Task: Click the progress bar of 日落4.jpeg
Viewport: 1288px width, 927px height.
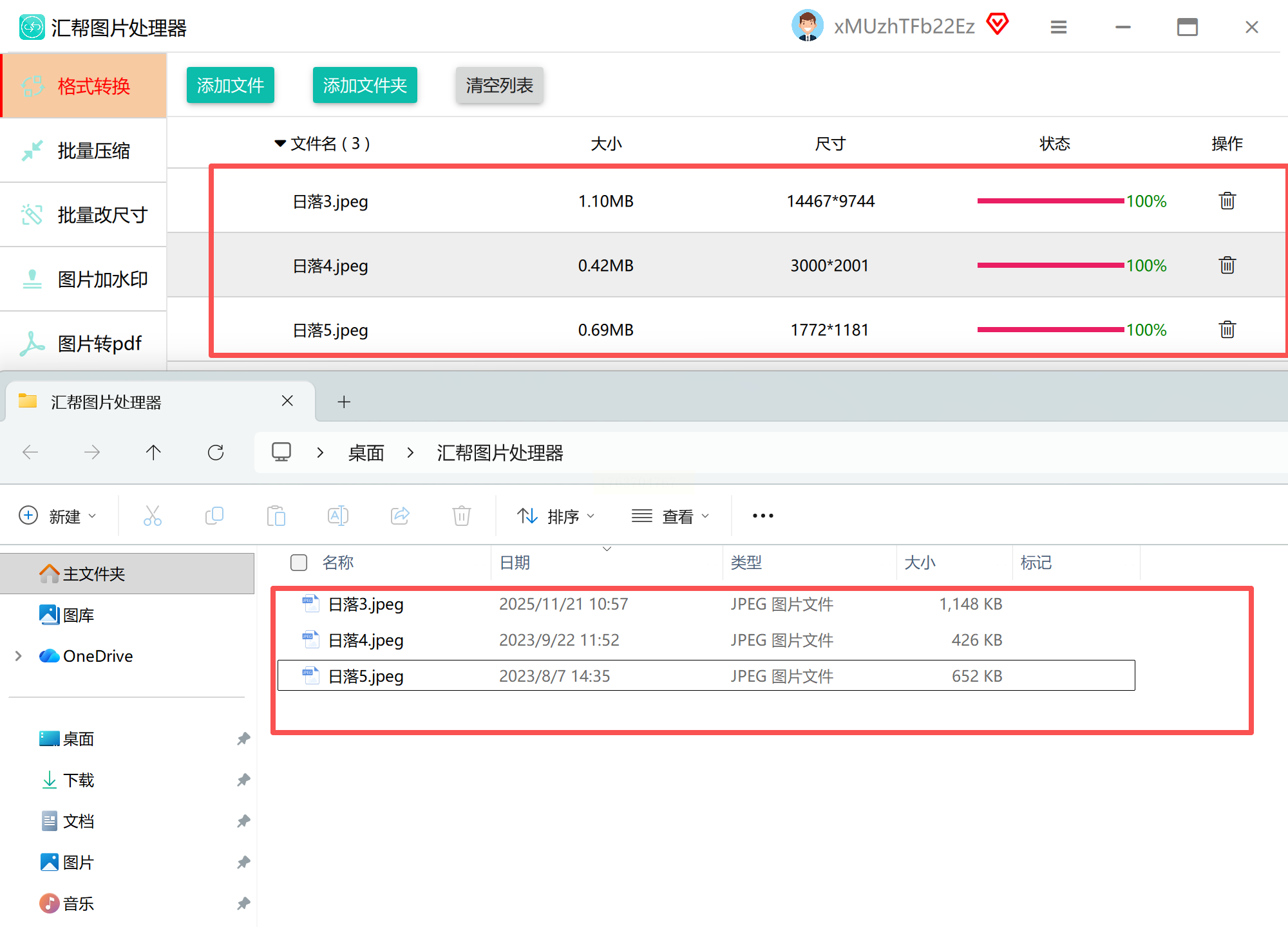Action: coord(1050,265)
